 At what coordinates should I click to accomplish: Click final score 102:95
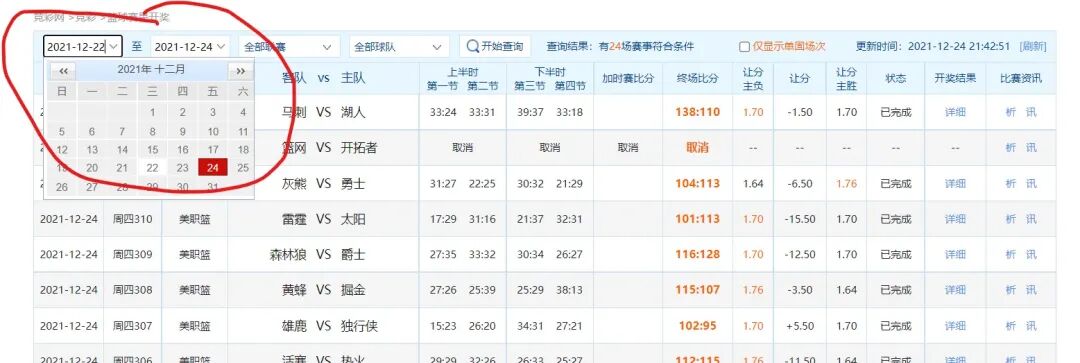coord(697,325)
